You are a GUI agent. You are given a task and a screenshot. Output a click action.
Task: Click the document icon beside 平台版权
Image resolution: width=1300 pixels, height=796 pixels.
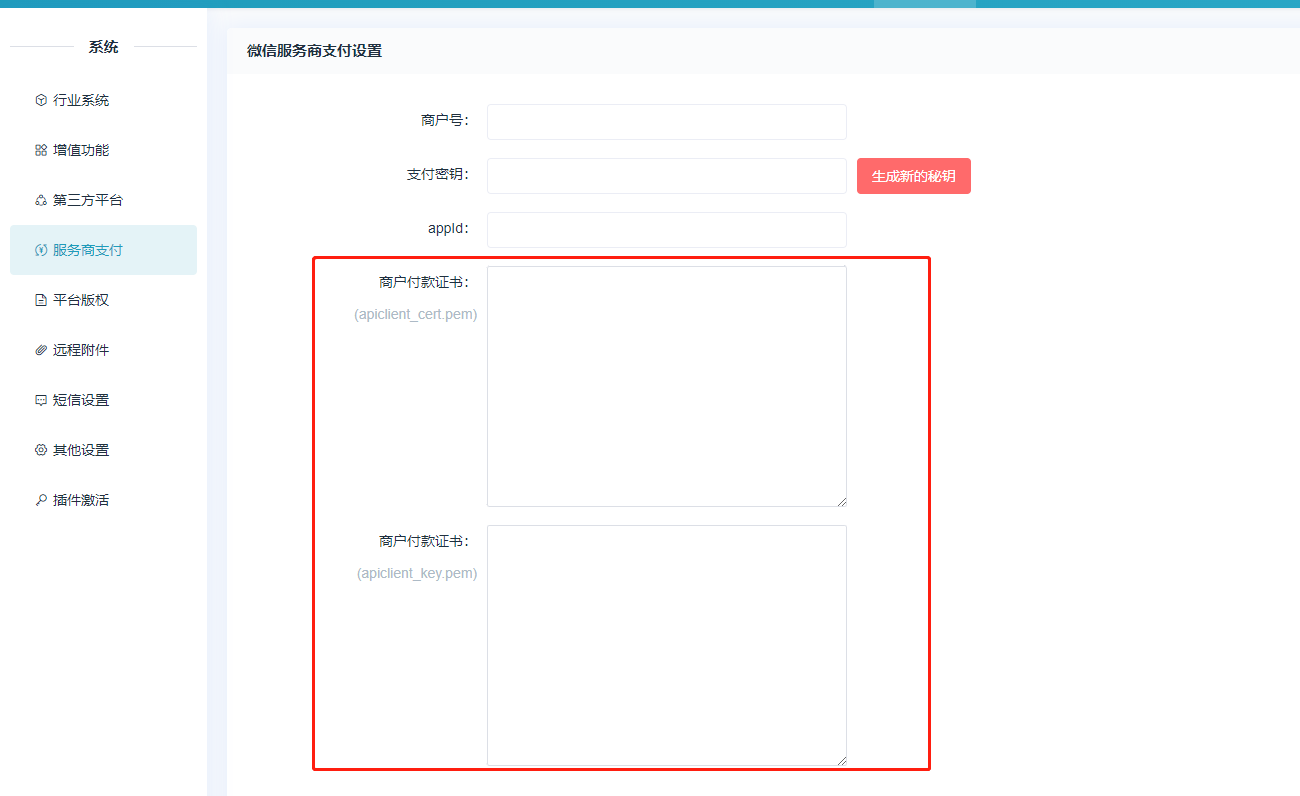click(41, 300)
